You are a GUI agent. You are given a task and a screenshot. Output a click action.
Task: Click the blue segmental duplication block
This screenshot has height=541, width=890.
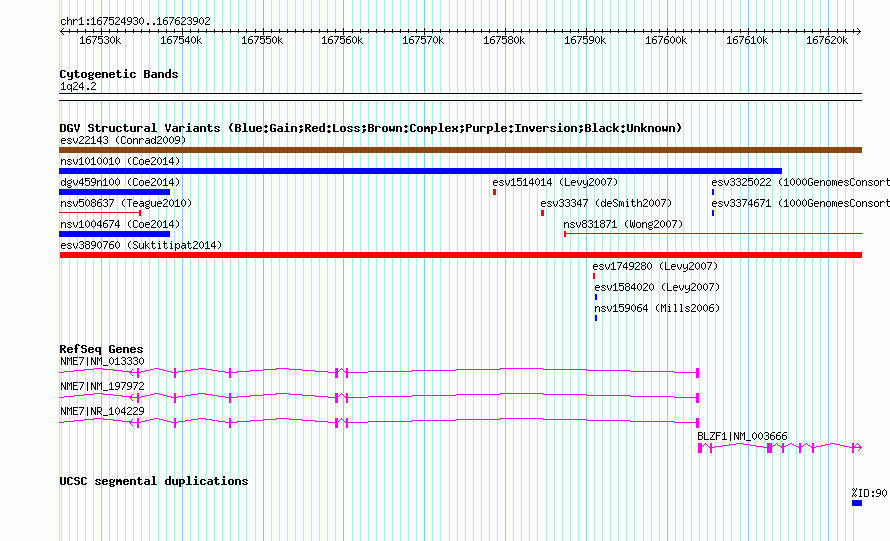[x=857, y=503]
